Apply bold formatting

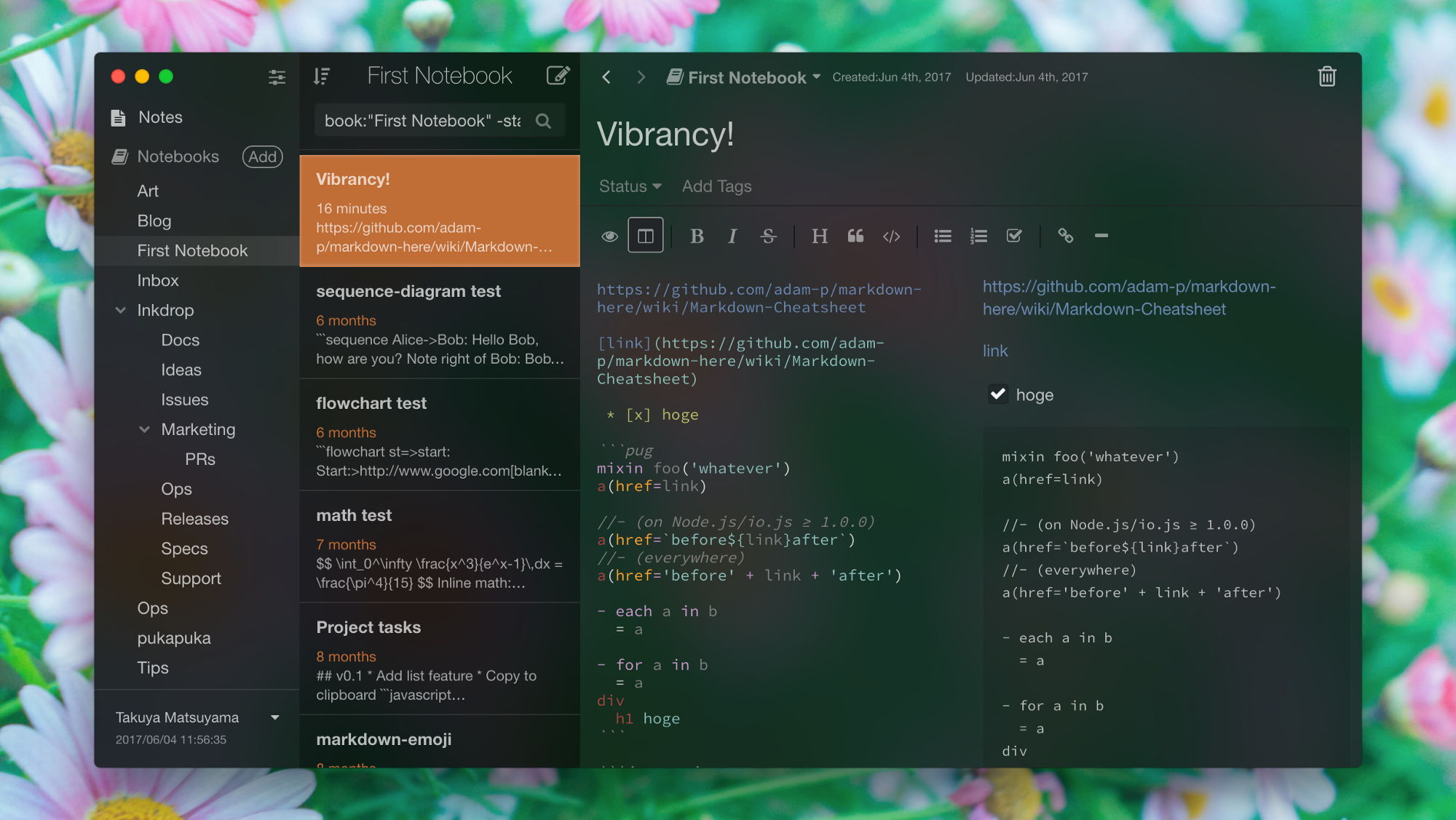697,236
